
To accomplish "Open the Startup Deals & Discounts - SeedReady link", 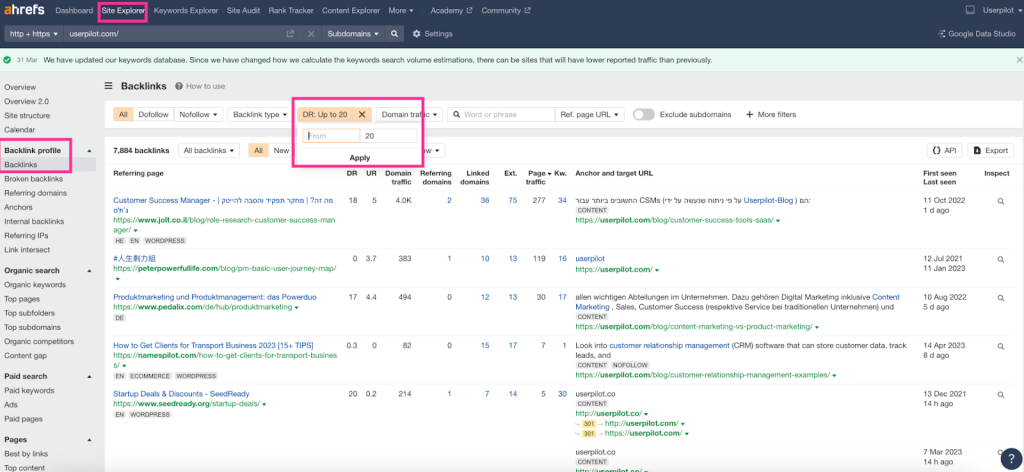I will pyautogui.click(x=181, y=394).
